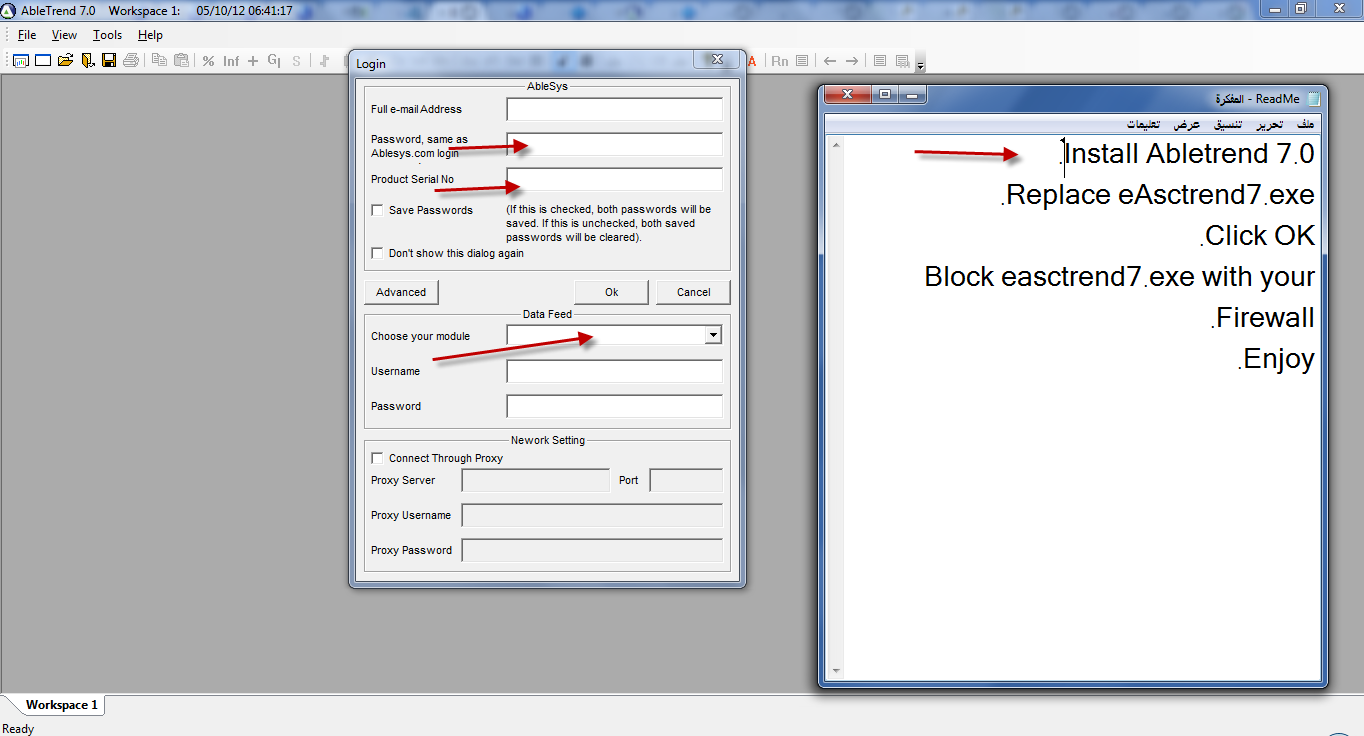The image size is (1364, 736).
Task: Open the File menu in AbleTrend
Action: pos(27,35)
